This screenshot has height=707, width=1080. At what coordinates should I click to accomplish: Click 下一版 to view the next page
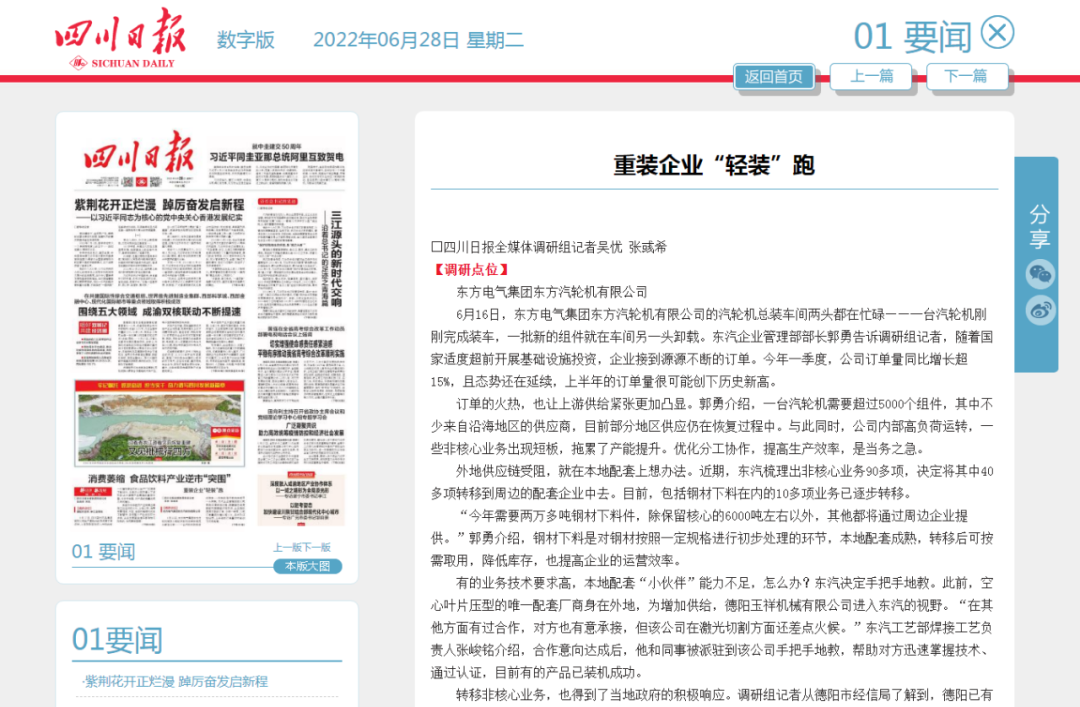point(317,547)
